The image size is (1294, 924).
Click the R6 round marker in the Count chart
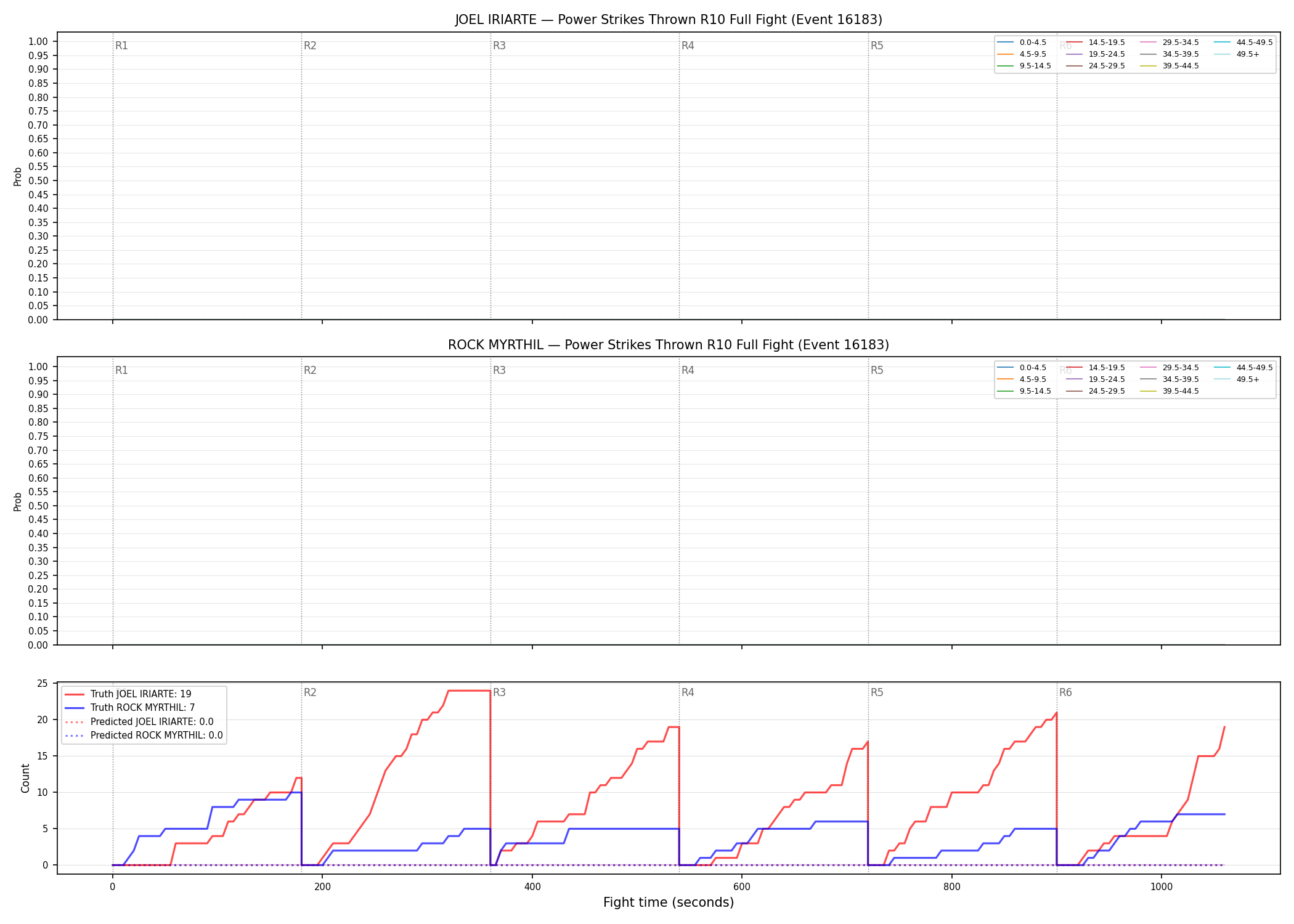(x=1065, y=692)
